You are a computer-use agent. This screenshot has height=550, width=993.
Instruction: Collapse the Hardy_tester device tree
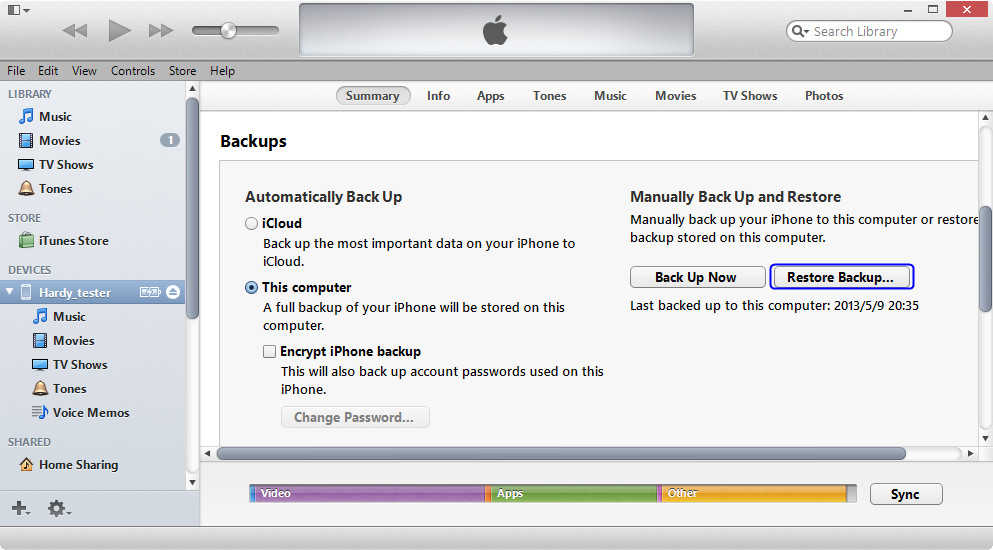coord(9,291)
